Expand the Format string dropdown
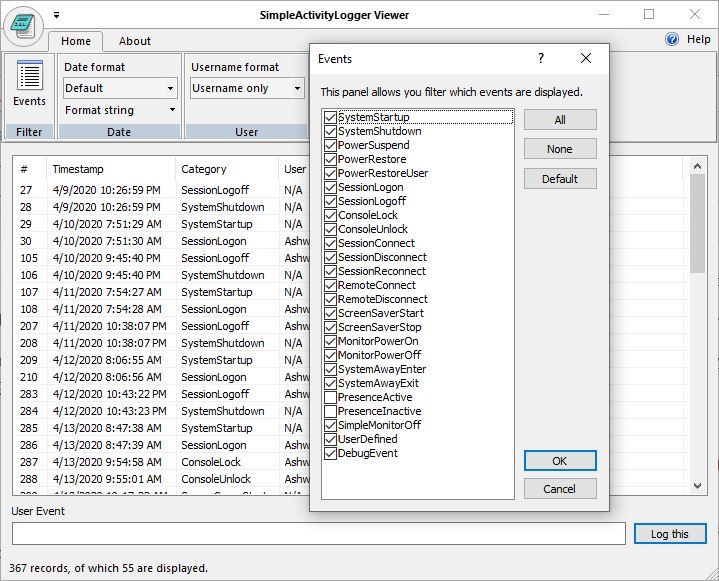Viewport: 719px width, 581px height. (119, 110)
